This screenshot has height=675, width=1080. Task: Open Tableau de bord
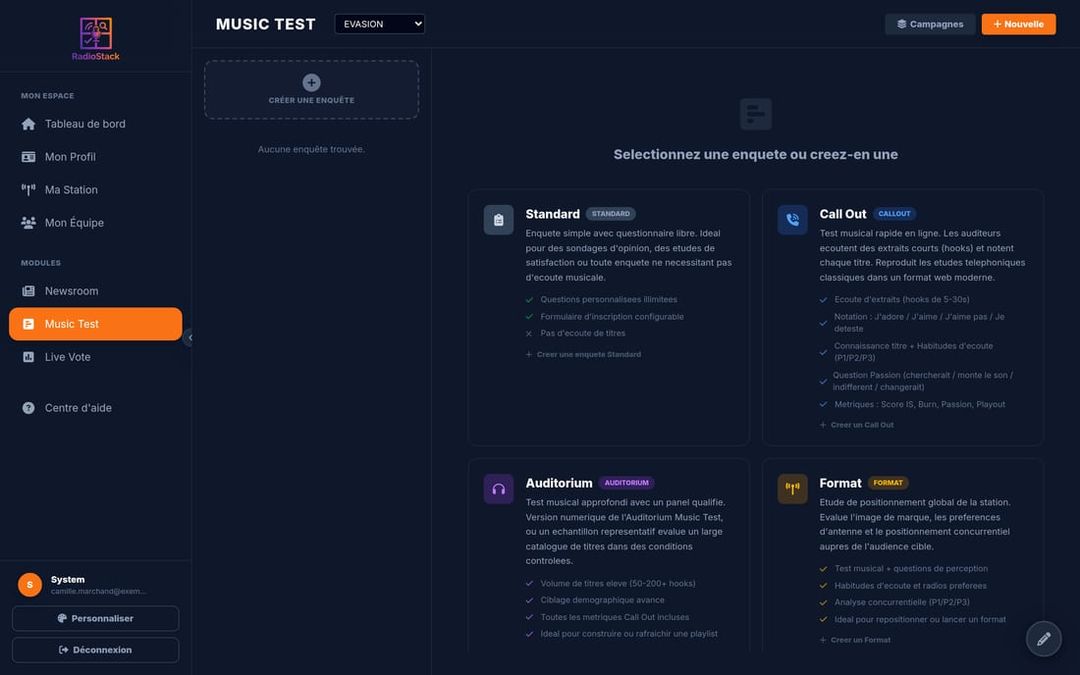point(96,124)
